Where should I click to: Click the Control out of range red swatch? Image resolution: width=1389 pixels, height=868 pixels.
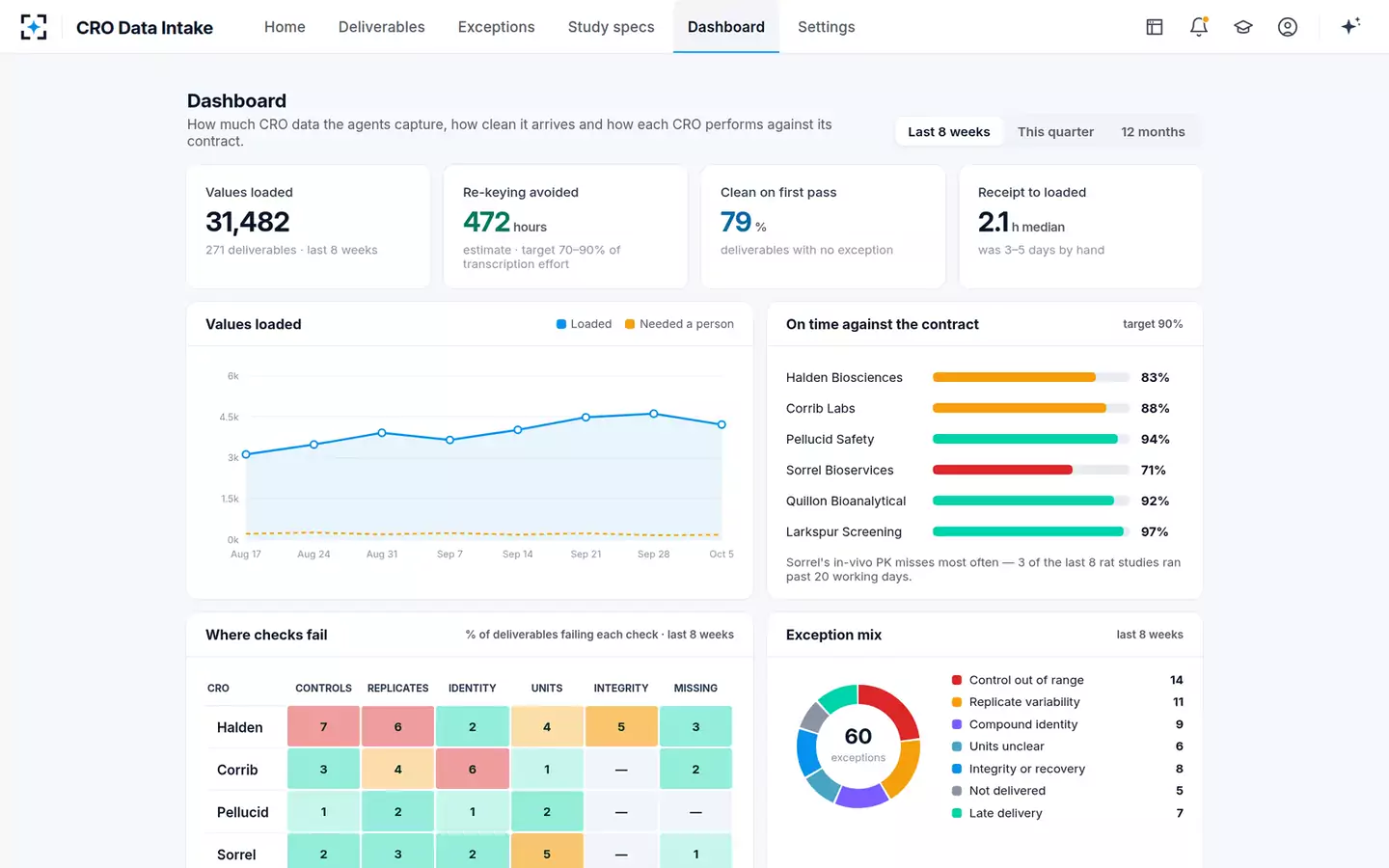pyautogui.click(x=957, y=680)
